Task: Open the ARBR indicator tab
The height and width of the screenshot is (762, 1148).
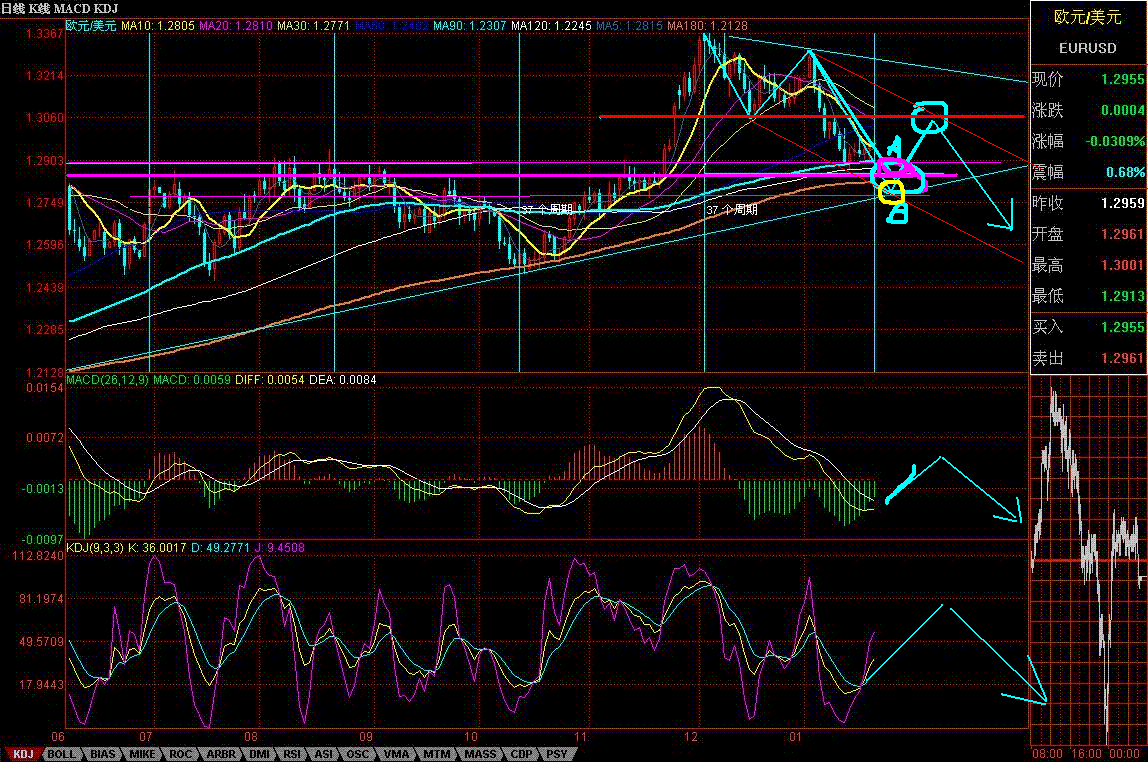Action: click(x=221, y=754)
